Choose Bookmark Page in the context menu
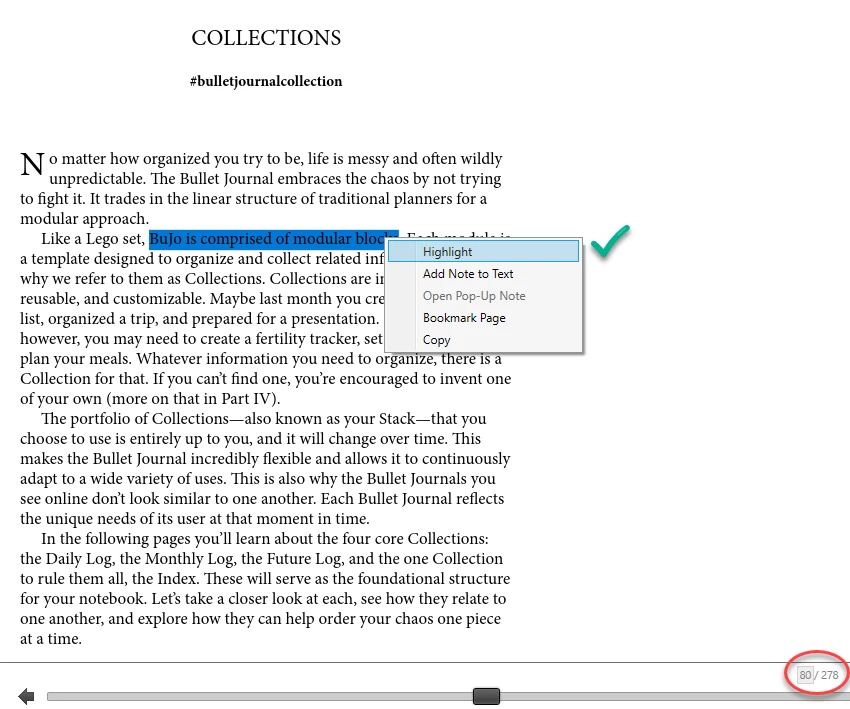The height and width of the screenshot is (709, 850). (x=484, y=318)
